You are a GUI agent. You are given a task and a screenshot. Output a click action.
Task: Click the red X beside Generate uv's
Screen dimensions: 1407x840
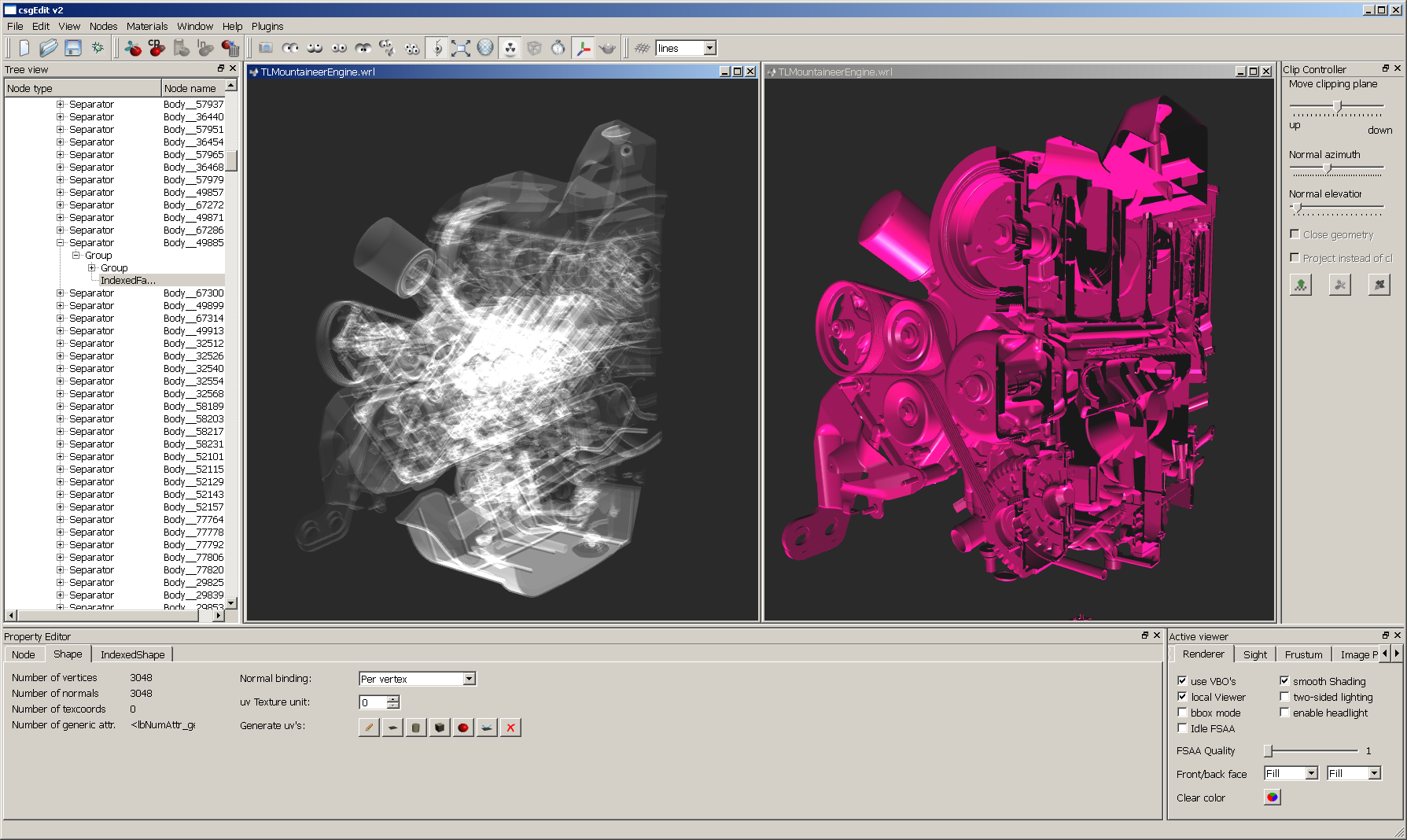click(510, 728)
